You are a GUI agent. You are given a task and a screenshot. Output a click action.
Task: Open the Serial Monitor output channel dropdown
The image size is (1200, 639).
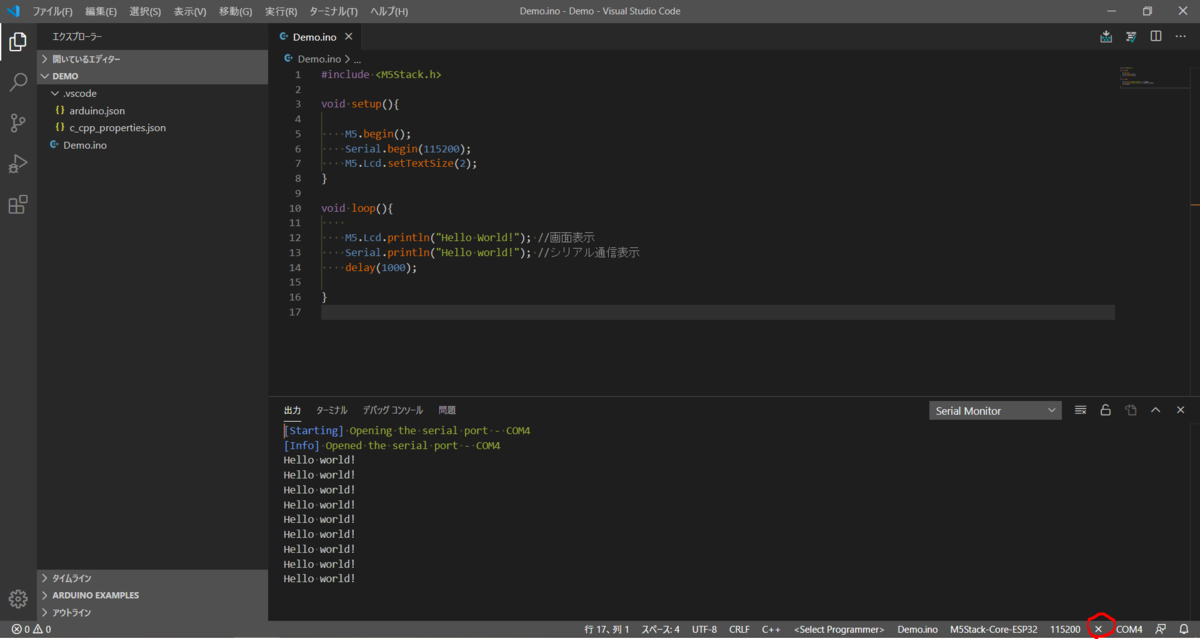(x=995, y=411)
